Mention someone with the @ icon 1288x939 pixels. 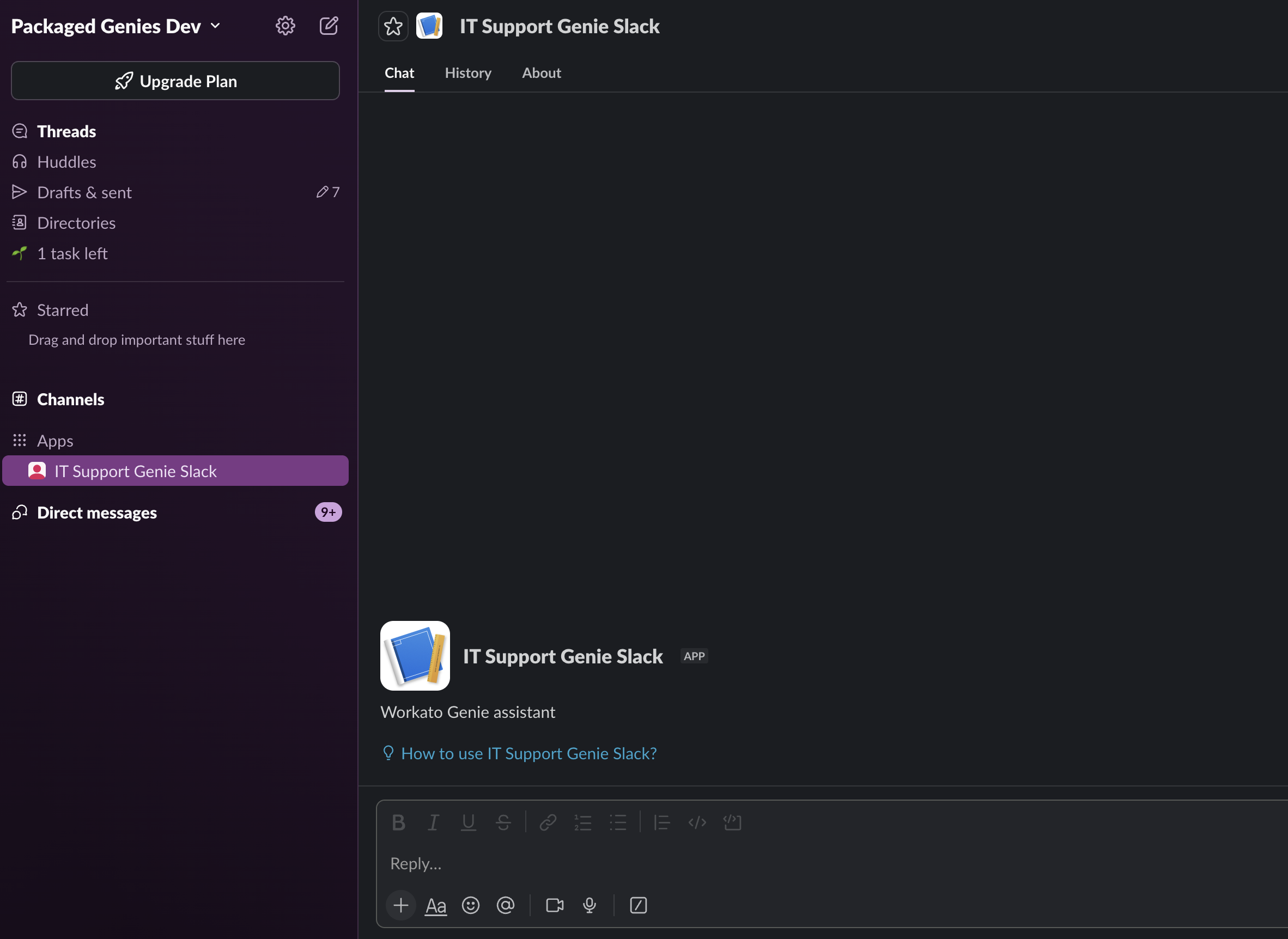506,905
